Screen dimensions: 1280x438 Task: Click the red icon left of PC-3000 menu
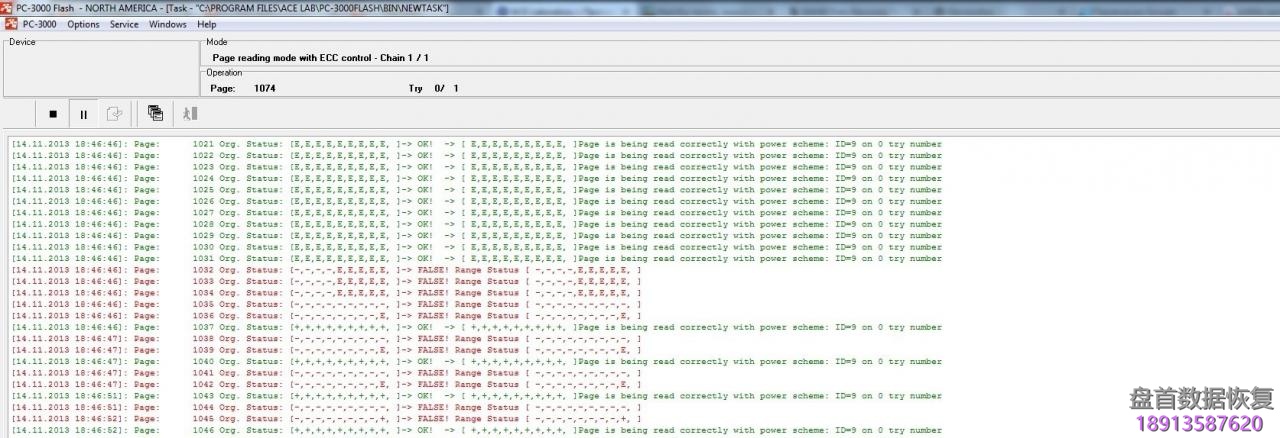point(11,24)
